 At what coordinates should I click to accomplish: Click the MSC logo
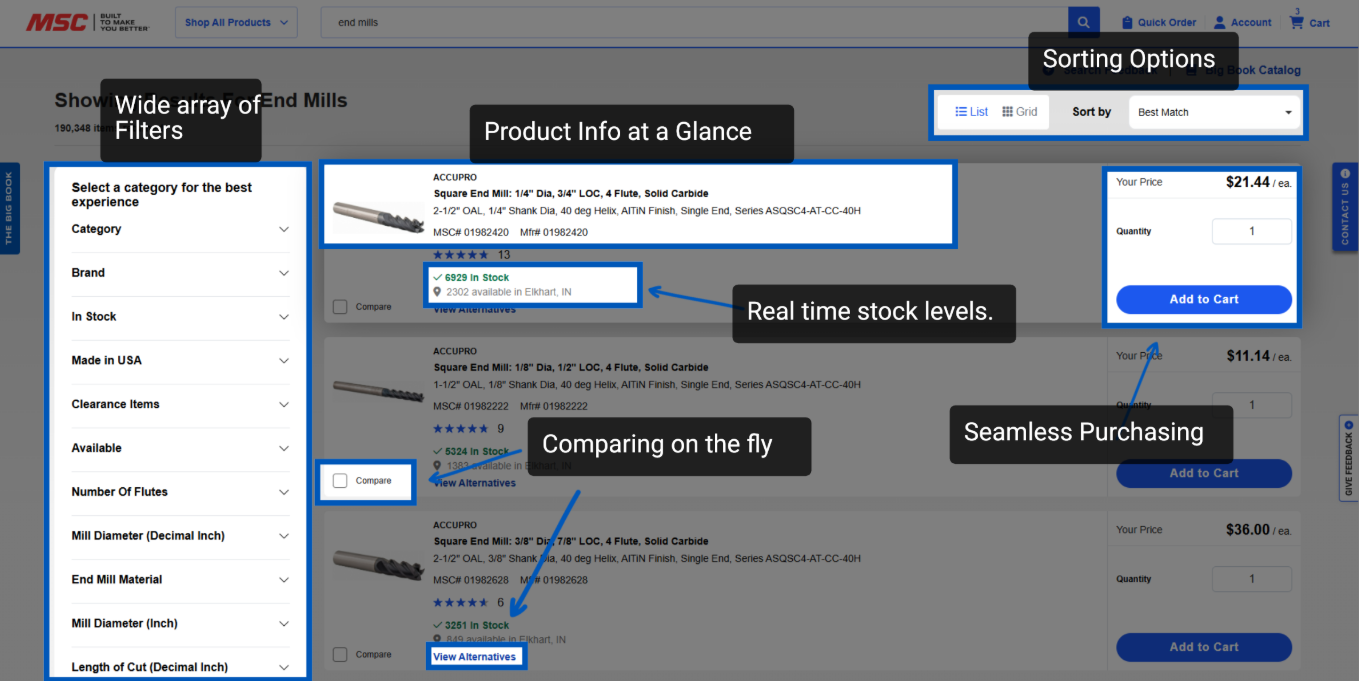click(x=87, y=22)
